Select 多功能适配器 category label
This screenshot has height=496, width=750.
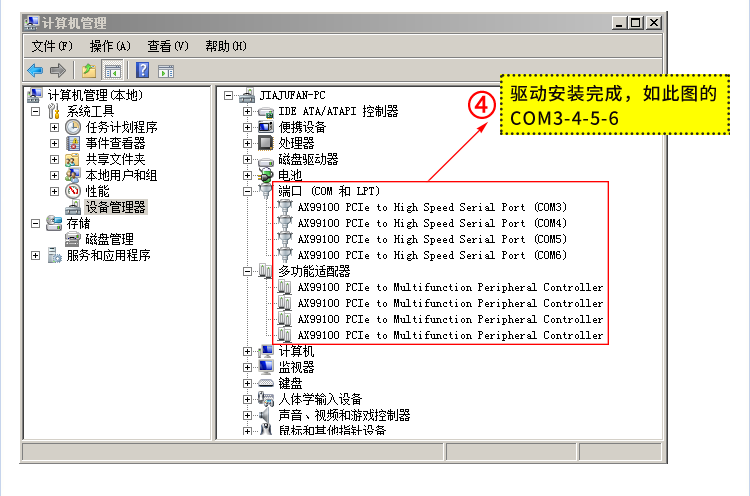pos(314,272)
